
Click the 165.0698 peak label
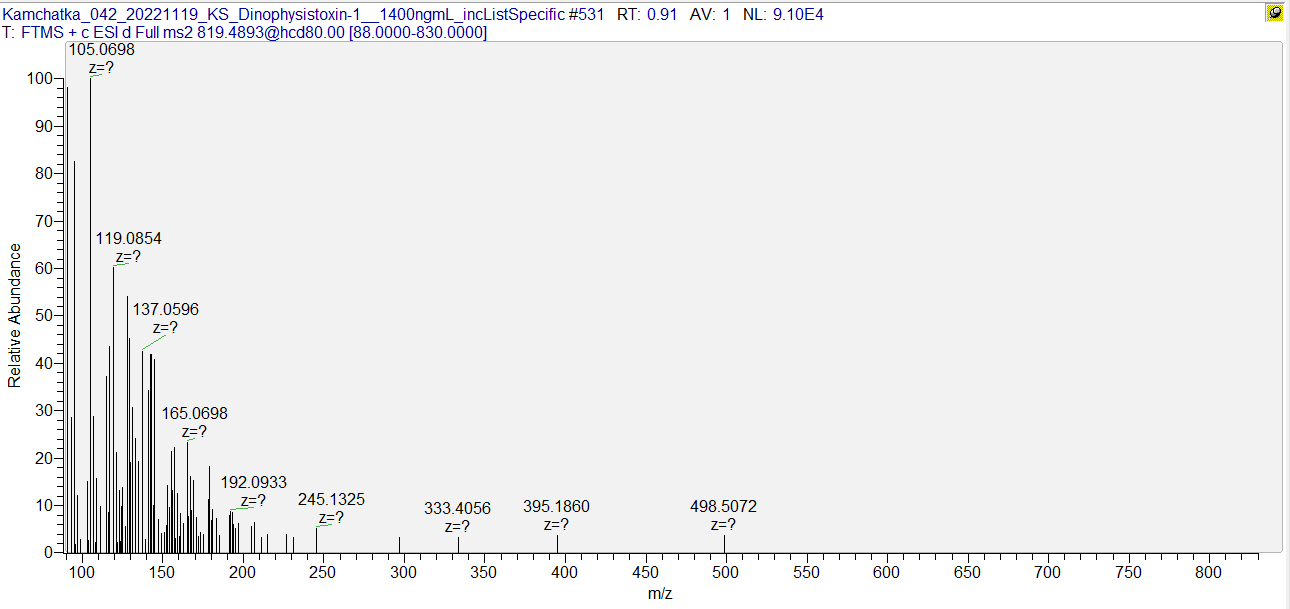point(195,413)
